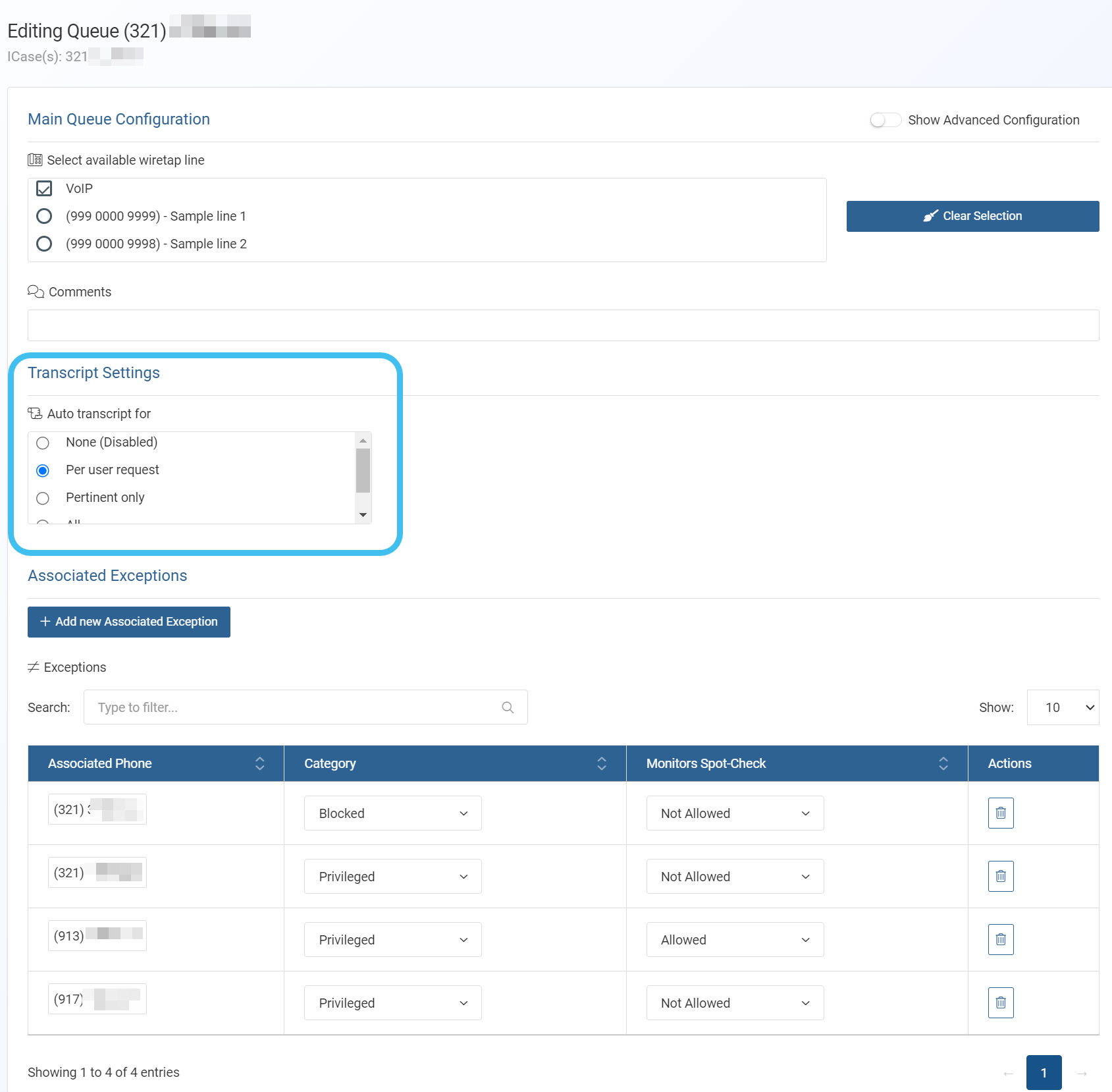This screenshot has height=1092, width=1112.
Task: Delete the (913) exception row
Action: (x=1000, y=939)
